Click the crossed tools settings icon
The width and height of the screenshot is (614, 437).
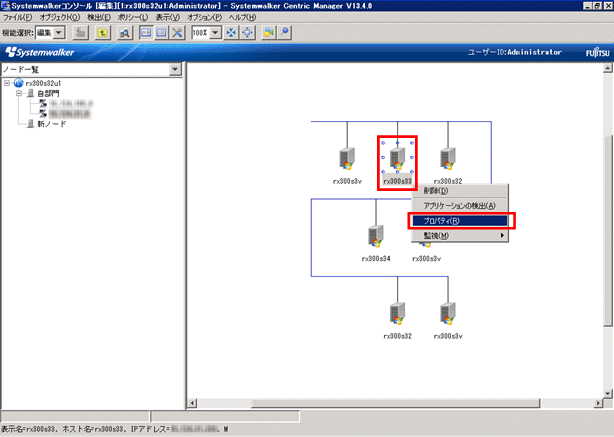coord(177,33)
